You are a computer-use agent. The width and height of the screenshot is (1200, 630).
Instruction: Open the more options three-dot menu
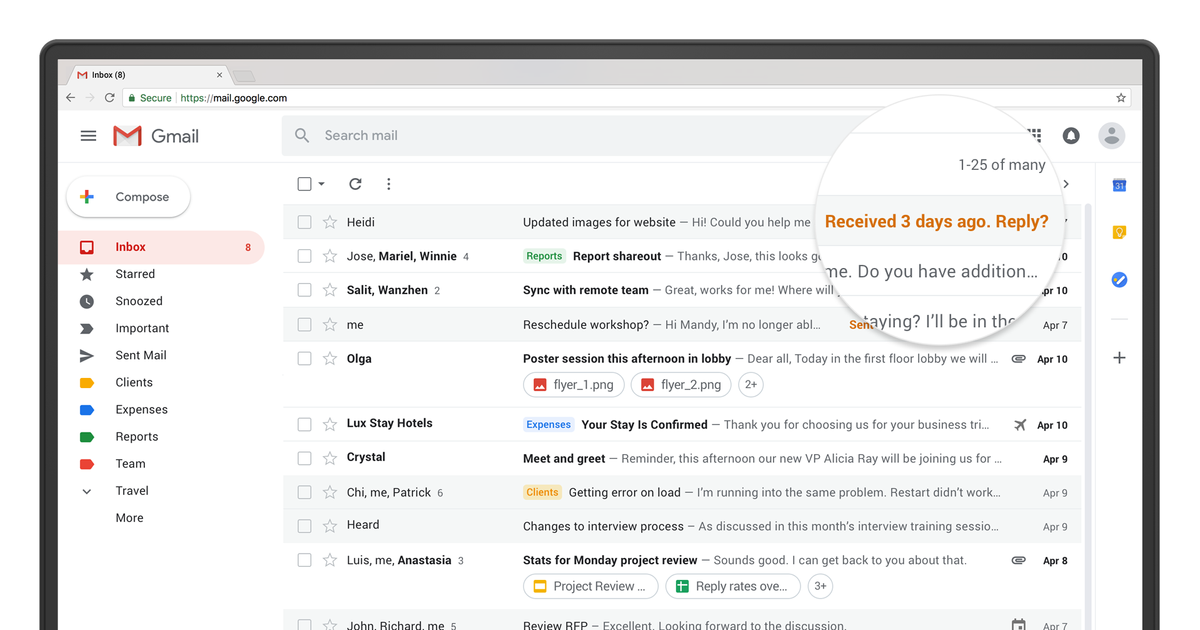389,184
